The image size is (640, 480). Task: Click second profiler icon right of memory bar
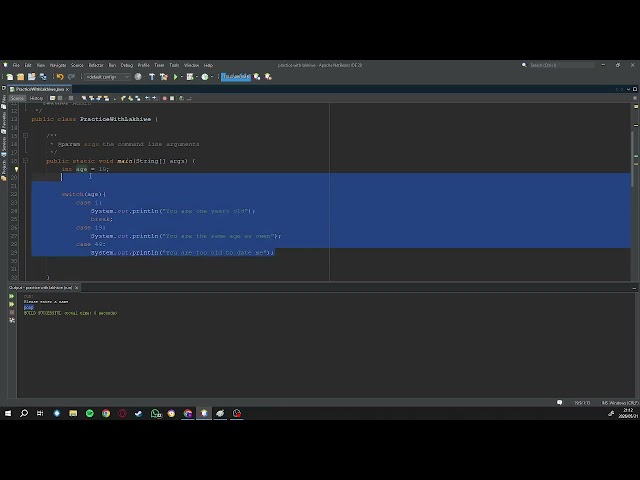tap(268, 77)
